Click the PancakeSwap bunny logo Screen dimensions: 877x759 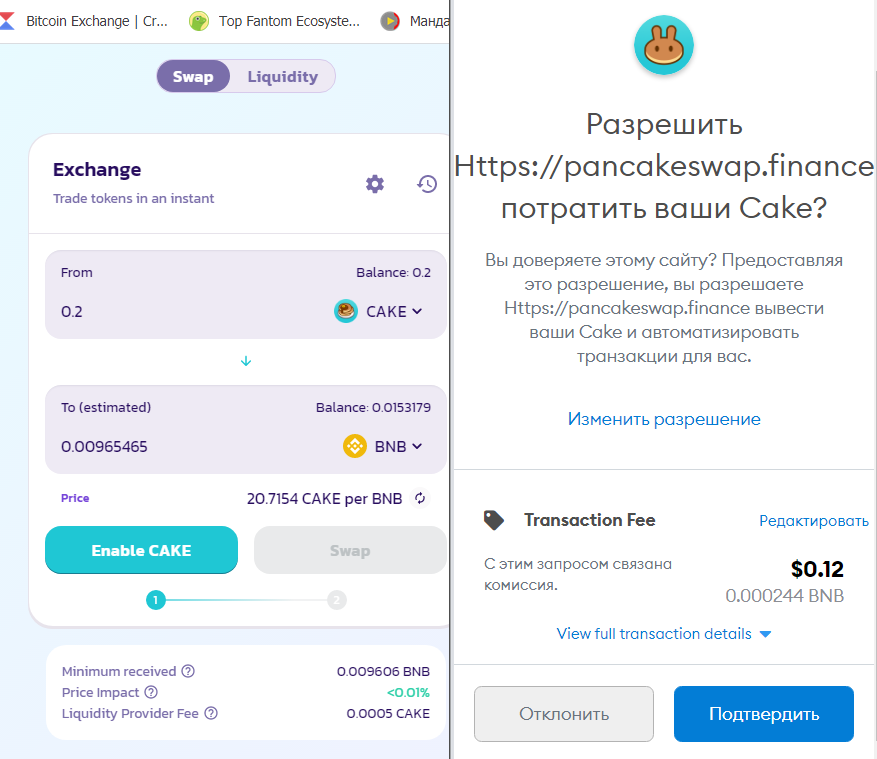(663, 44)
